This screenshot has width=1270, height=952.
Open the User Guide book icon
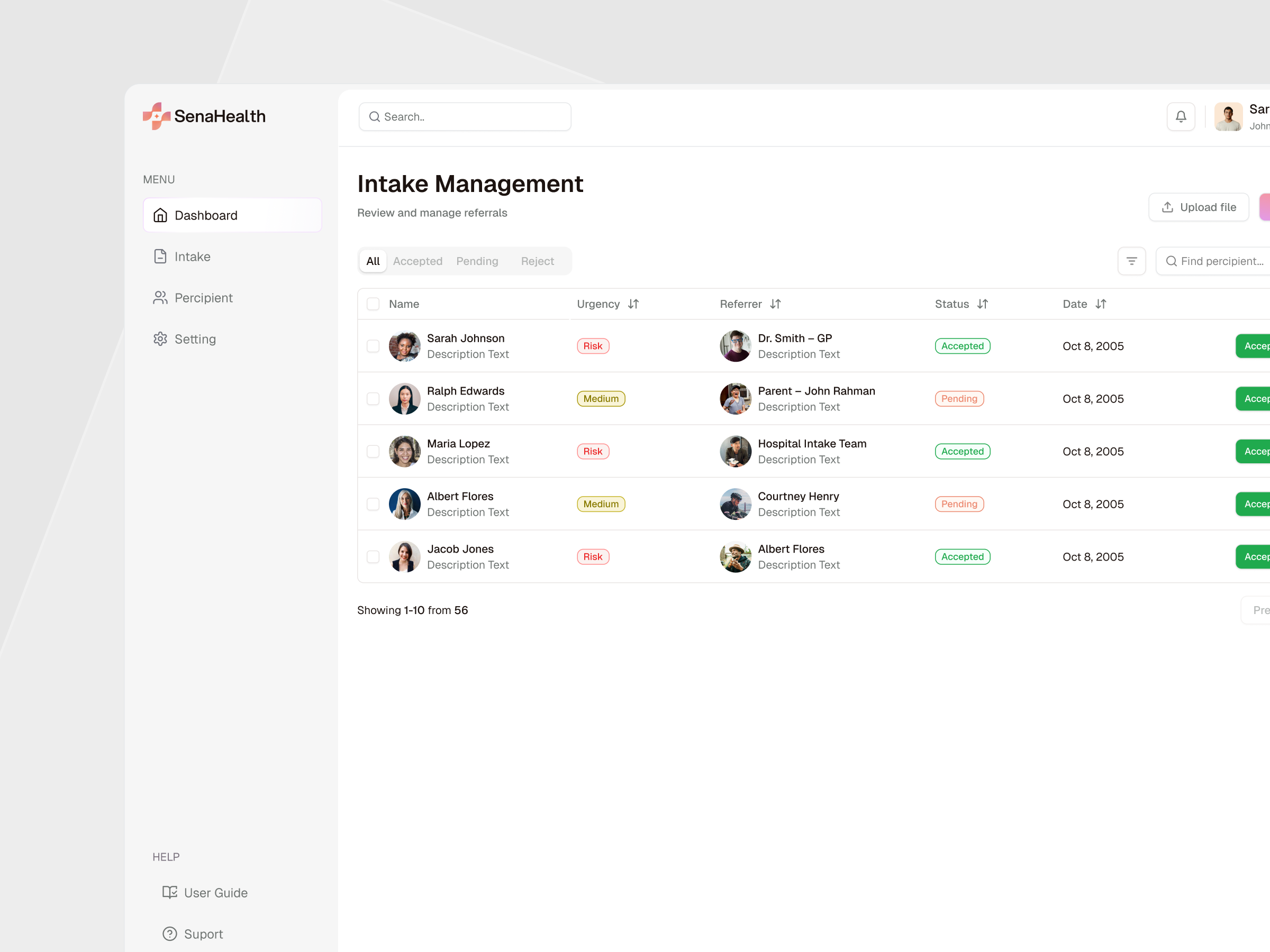coord(169,892)
